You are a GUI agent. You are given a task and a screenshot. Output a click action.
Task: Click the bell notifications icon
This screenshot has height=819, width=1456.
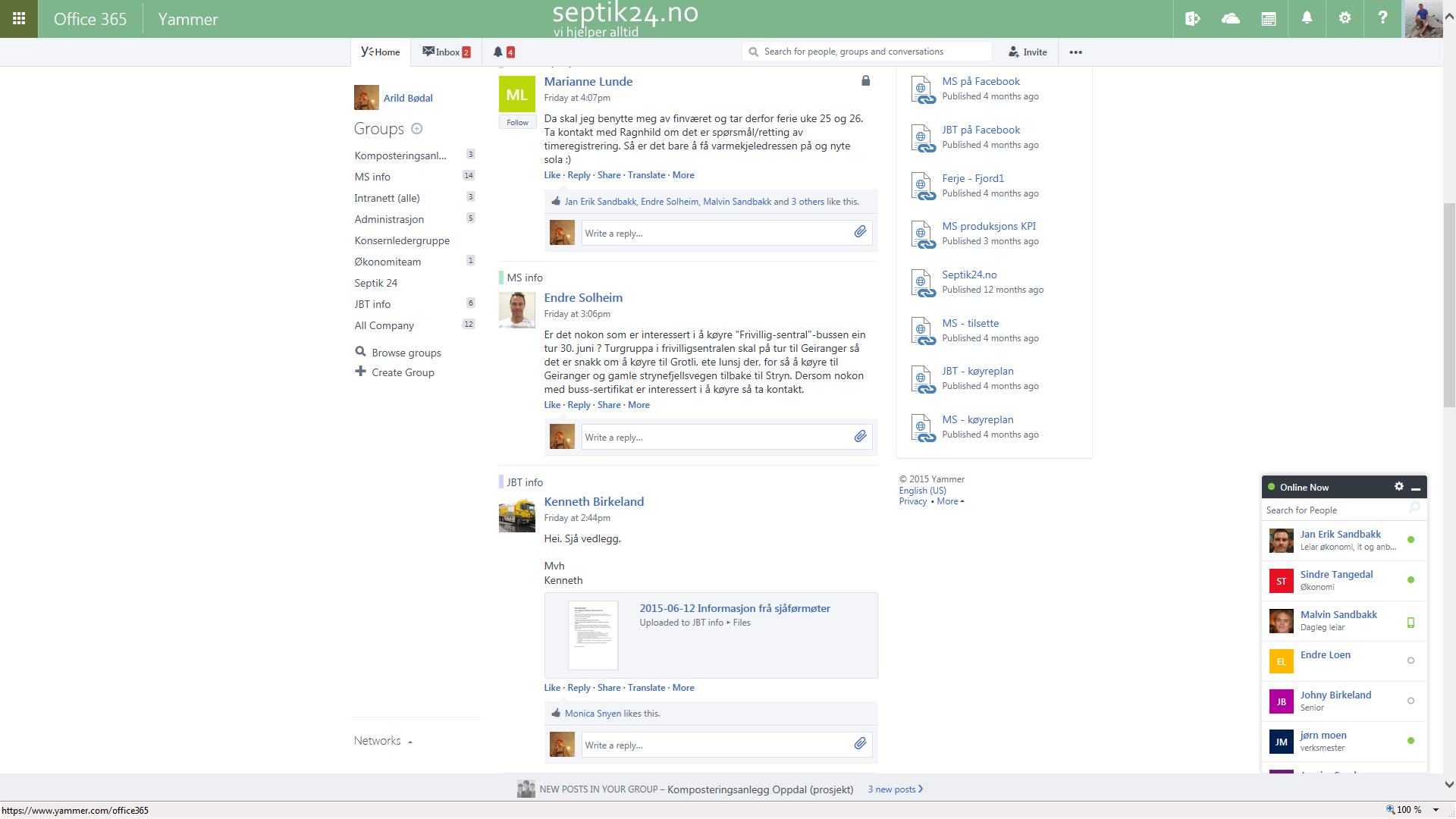click(497, 51)
